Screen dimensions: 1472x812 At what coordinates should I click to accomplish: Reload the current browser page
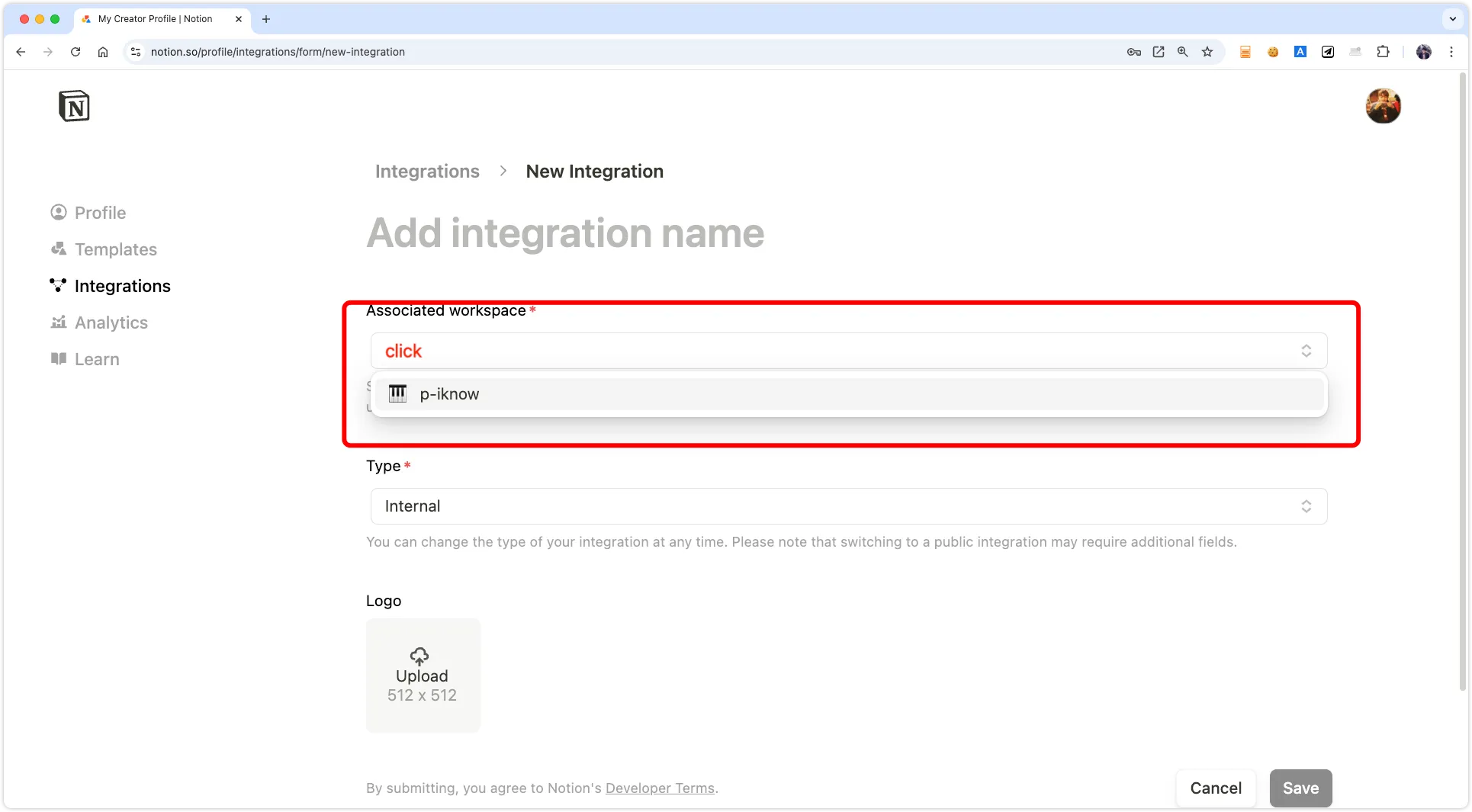[76, 52]
